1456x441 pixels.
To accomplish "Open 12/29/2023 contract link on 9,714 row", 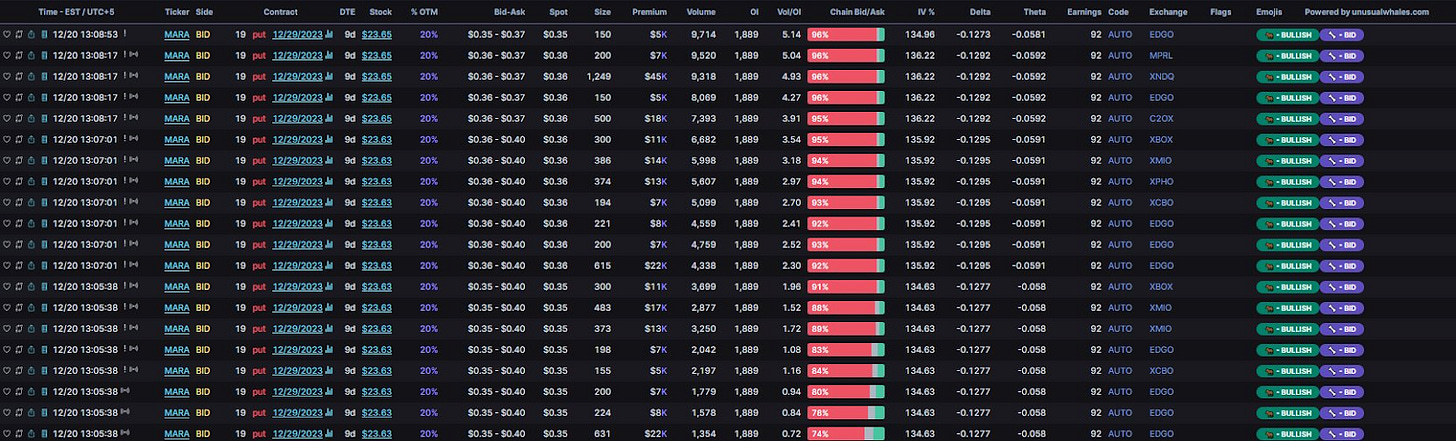I will click(297, 34).
